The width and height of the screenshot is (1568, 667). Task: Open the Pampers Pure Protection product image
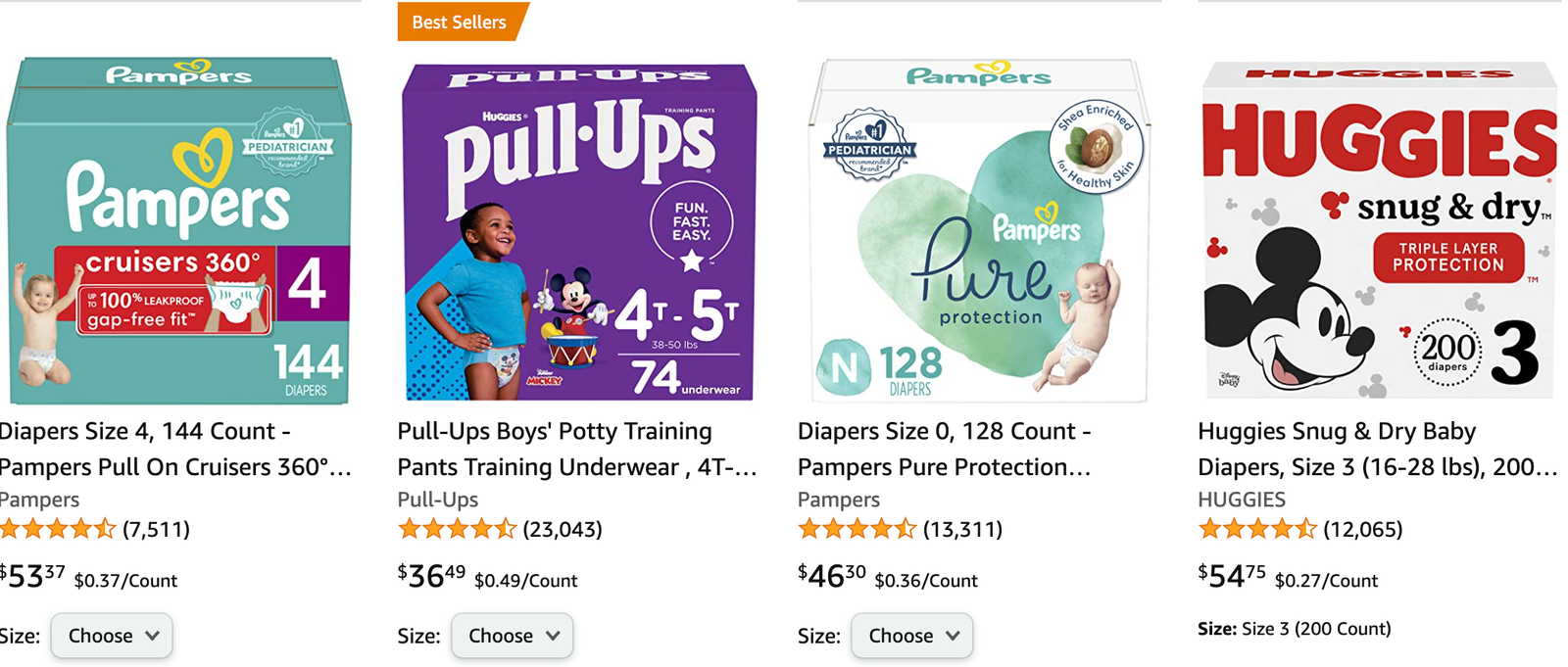(979, 230)
